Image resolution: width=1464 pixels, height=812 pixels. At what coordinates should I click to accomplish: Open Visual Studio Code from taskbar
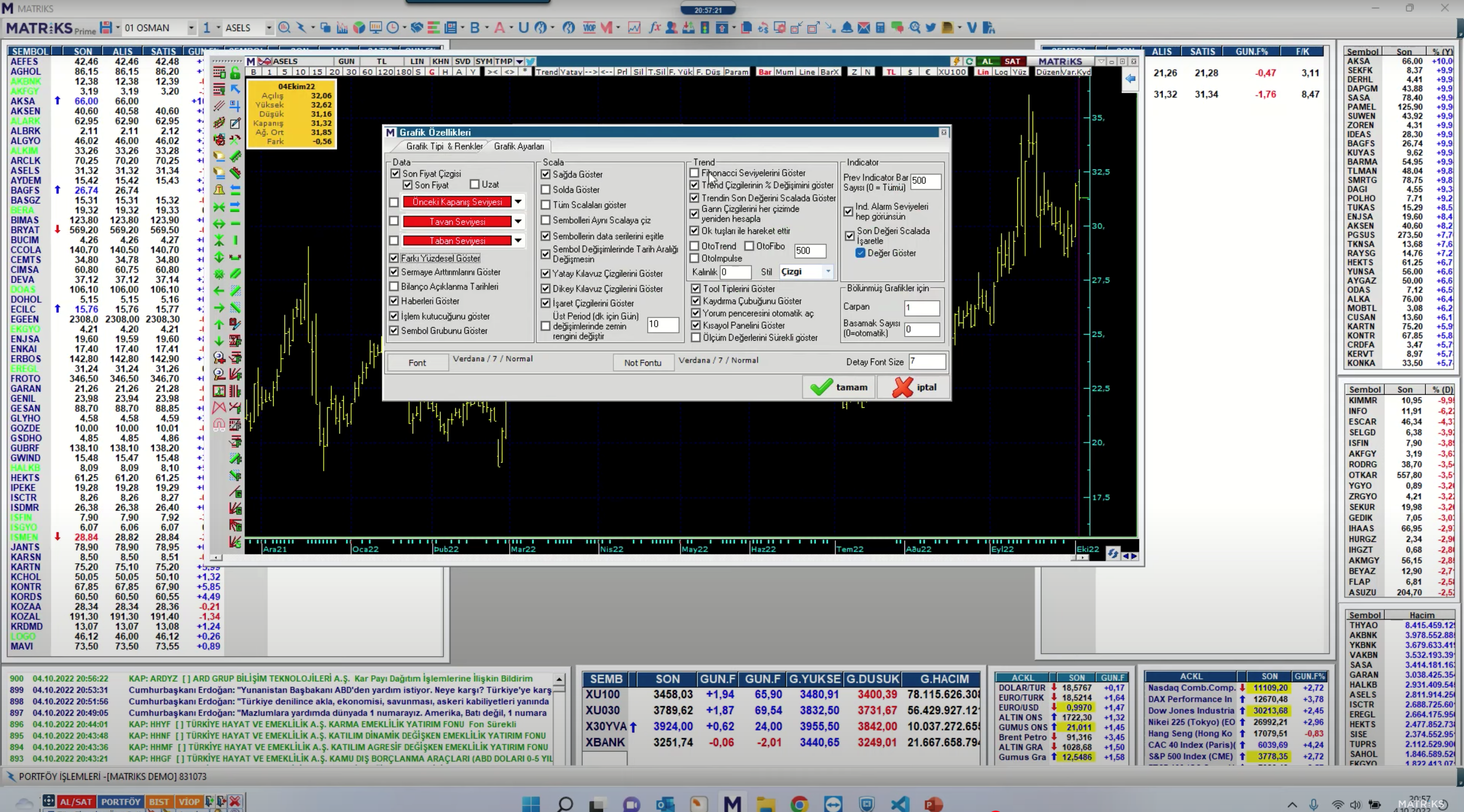coord(900,803)
